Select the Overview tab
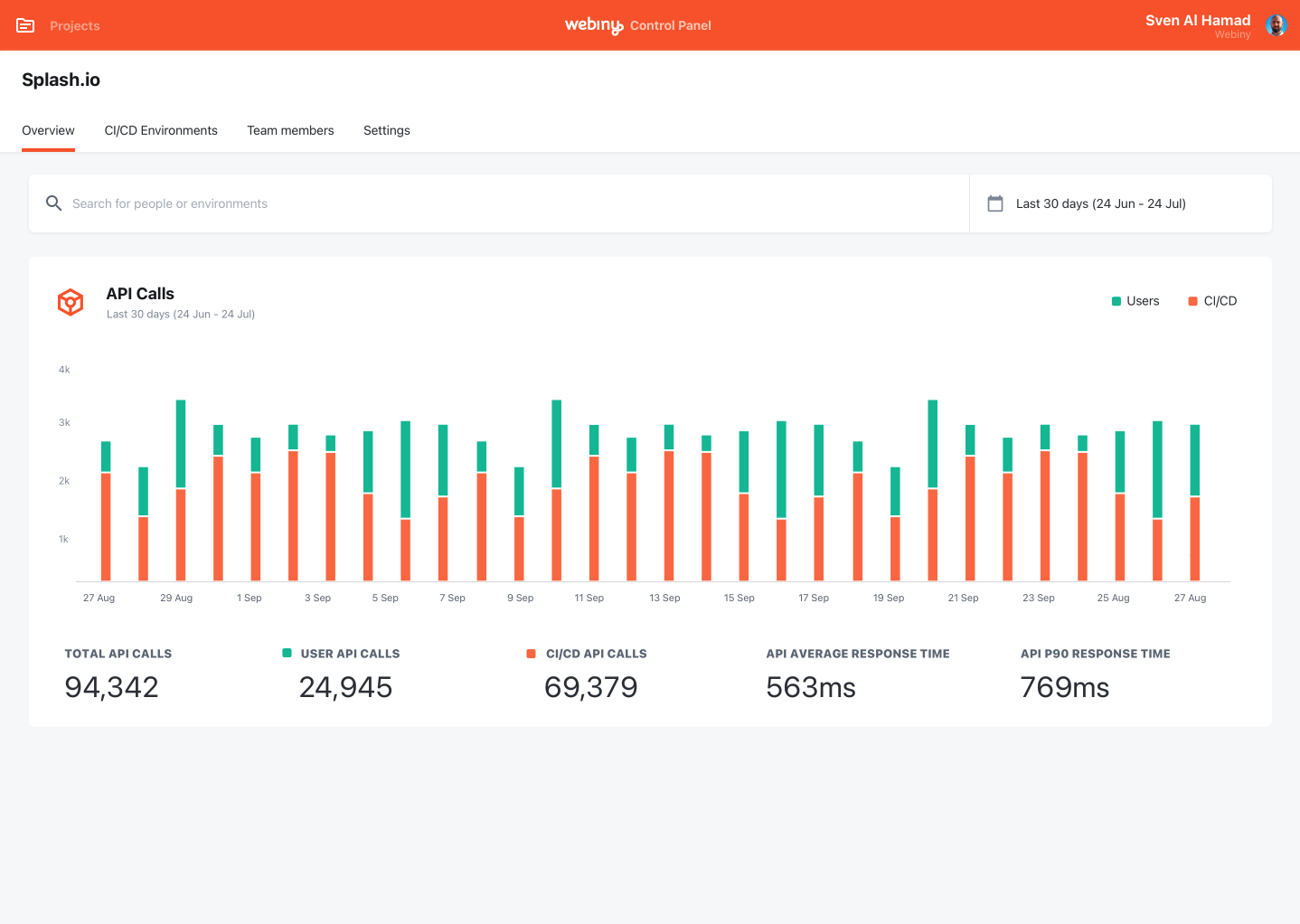This screenshot has width=1300, height=924. click(48, 130)
